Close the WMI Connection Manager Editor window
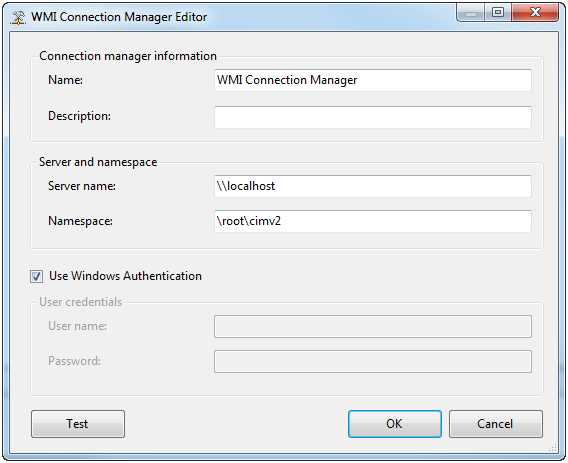 click(x=535, y=13)
